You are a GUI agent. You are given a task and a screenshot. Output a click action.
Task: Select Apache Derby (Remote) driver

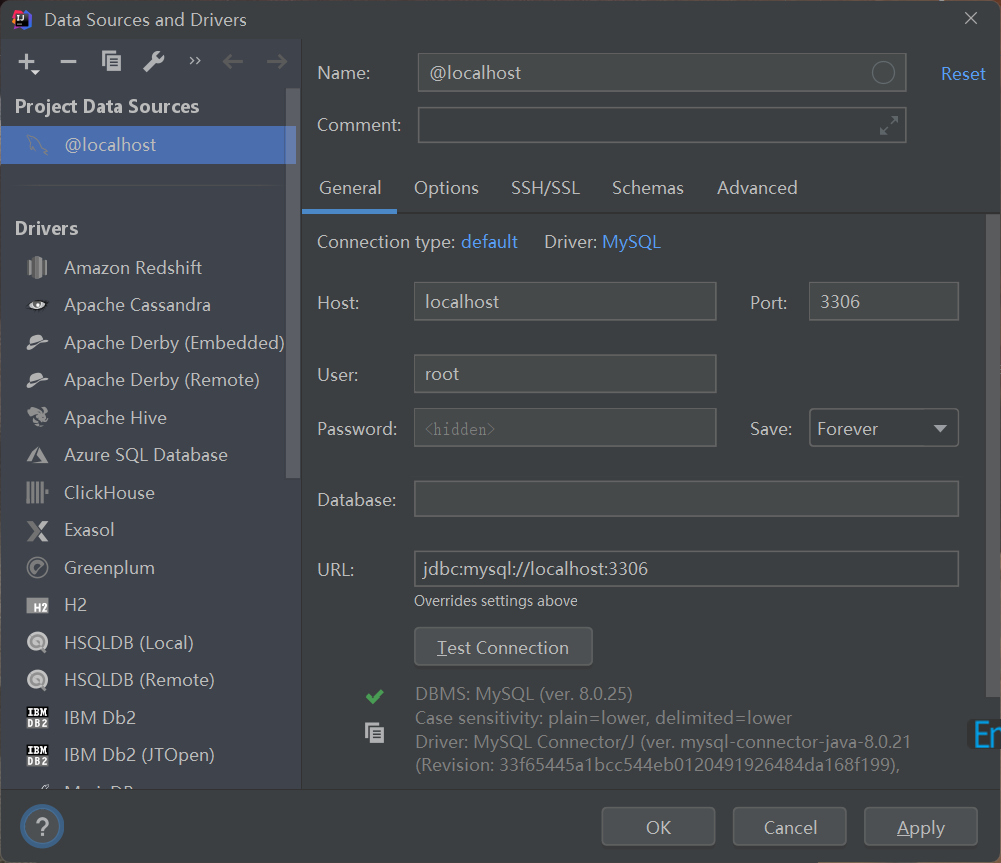162,380
